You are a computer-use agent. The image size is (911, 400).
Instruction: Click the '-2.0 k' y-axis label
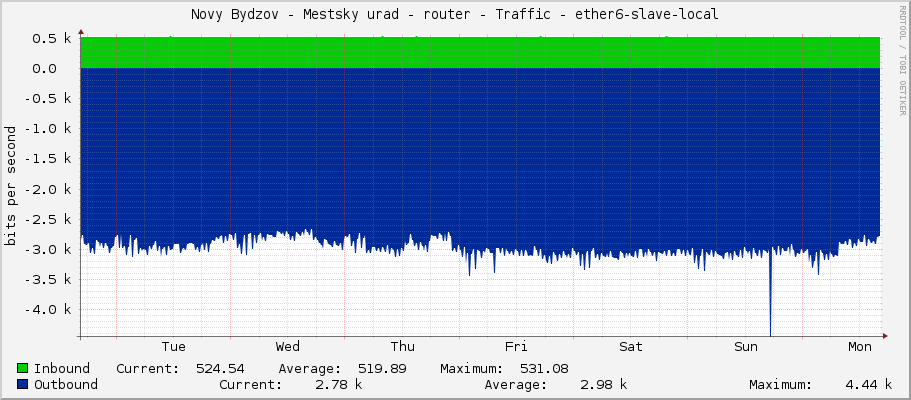pos(48,190)
